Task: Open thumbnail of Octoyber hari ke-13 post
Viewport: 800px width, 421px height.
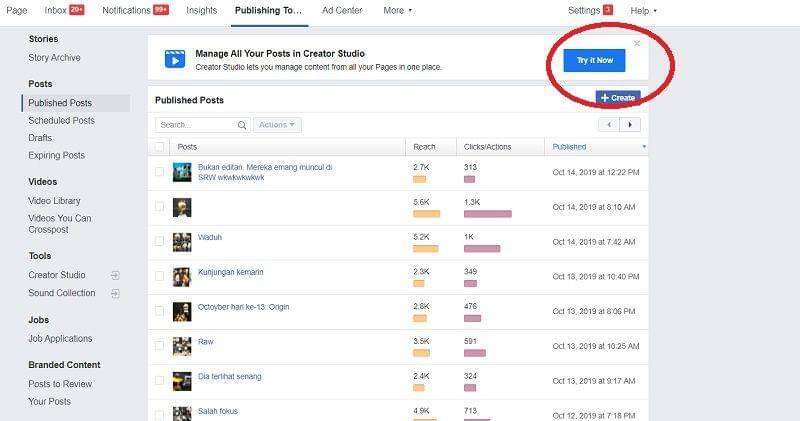Action: tap(182, 312)
